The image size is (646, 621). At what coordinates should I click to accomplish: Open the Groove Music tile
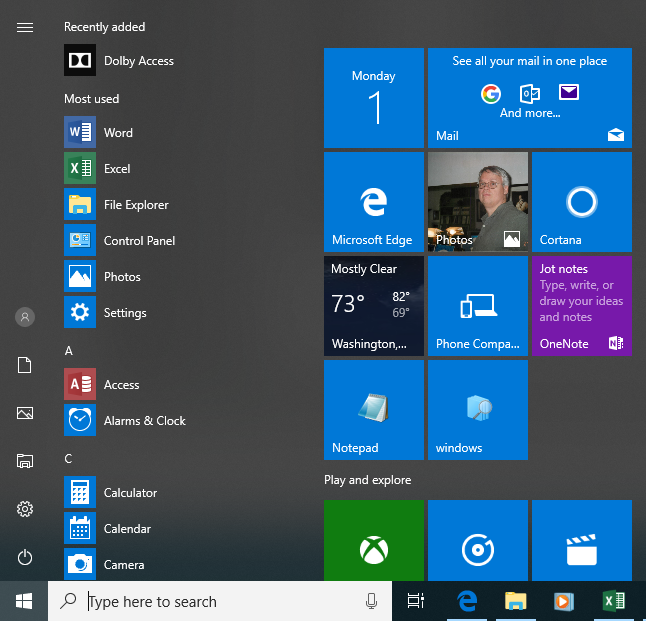(x=478, y=540)
